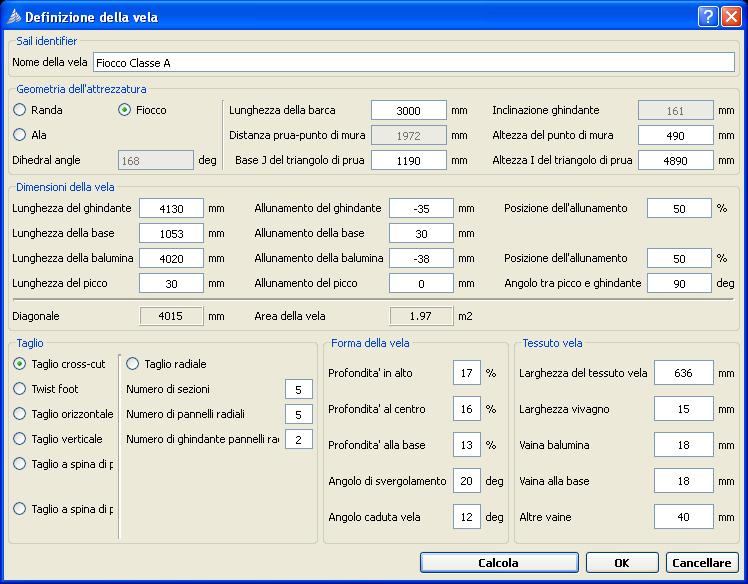748x584 pixels.
Task: Click the Altezza del punto di mura field
Action: click(675, 135)
